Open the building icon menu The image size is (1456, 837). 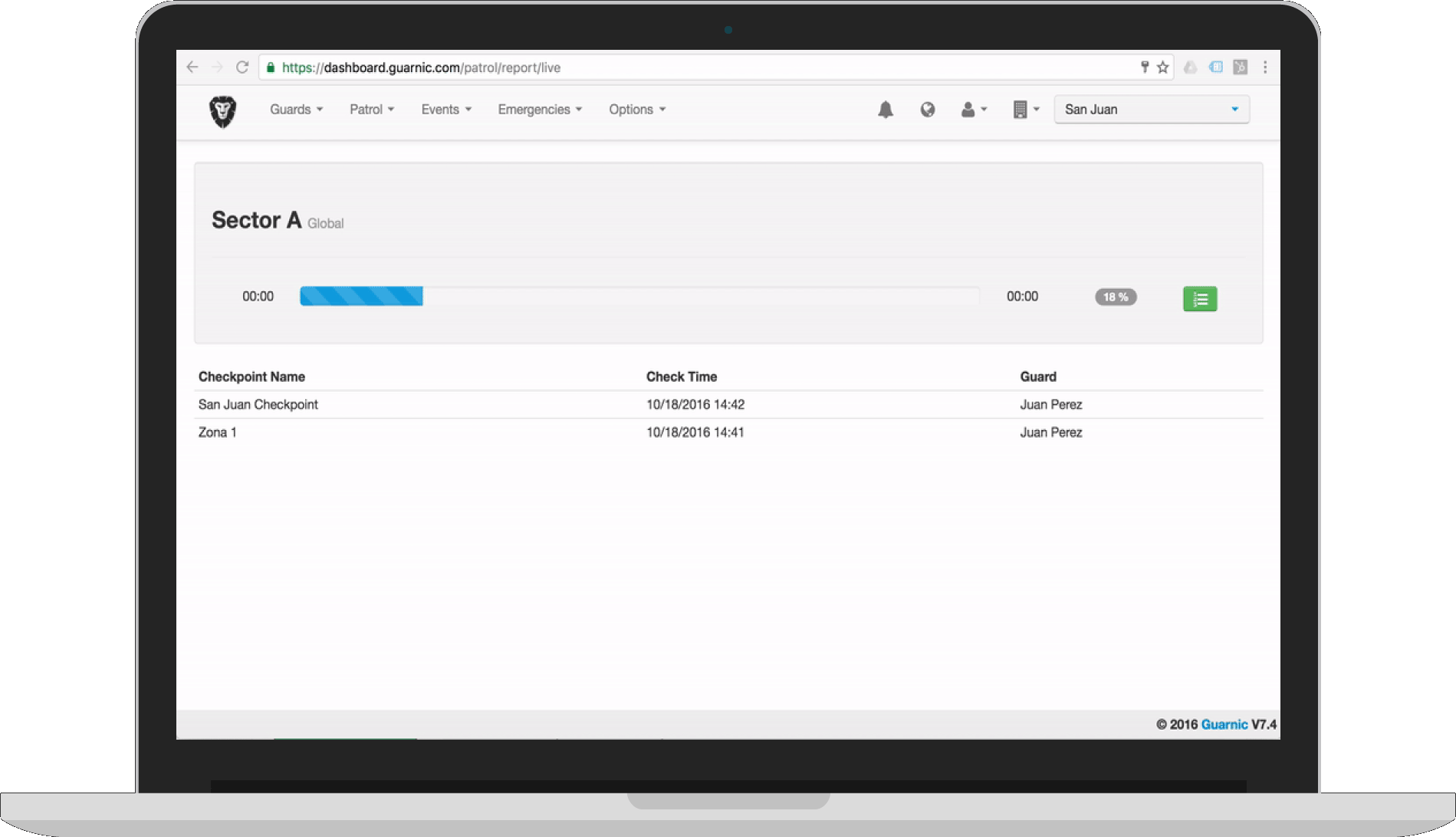[x=1025, y=110]
